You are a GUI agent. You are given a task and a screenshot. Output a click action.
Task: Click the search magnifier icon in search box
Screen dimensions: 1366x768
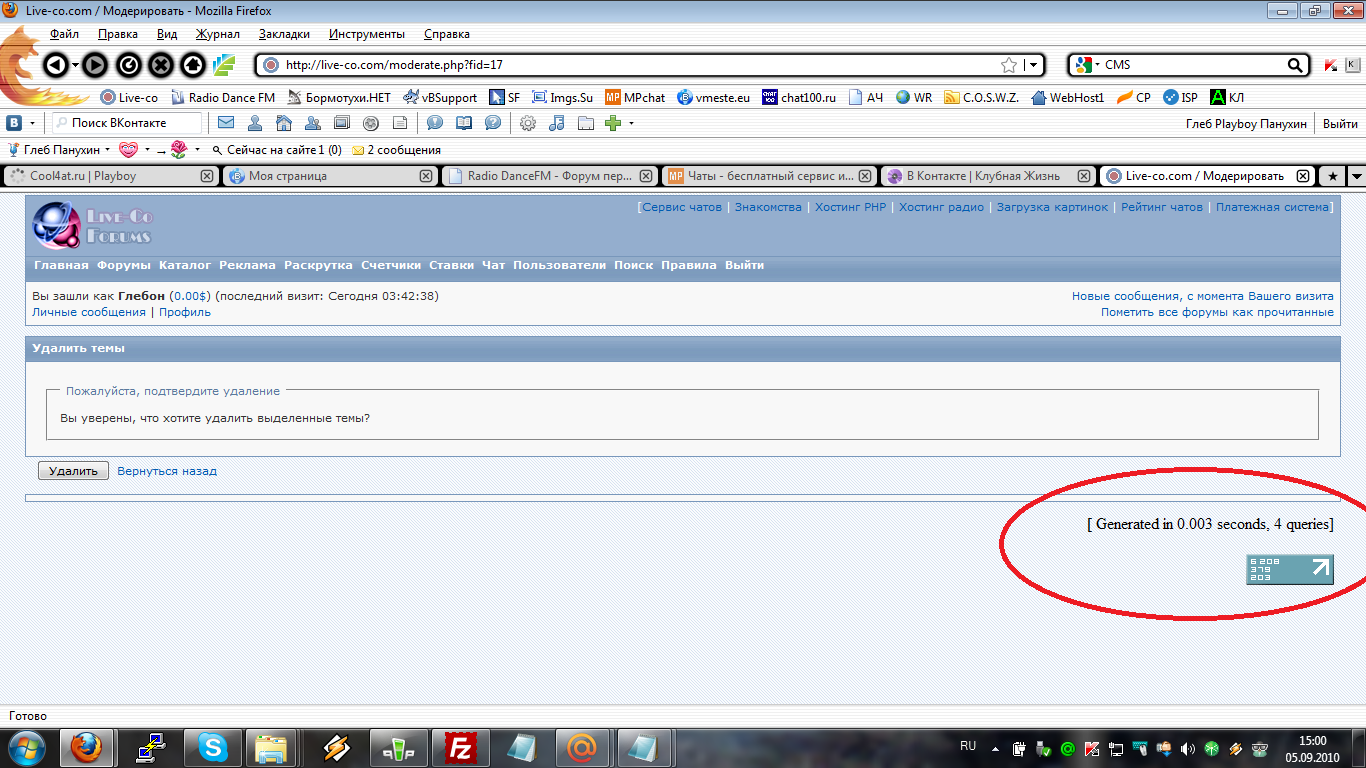pyautogui.click(x=1296, y=65)
